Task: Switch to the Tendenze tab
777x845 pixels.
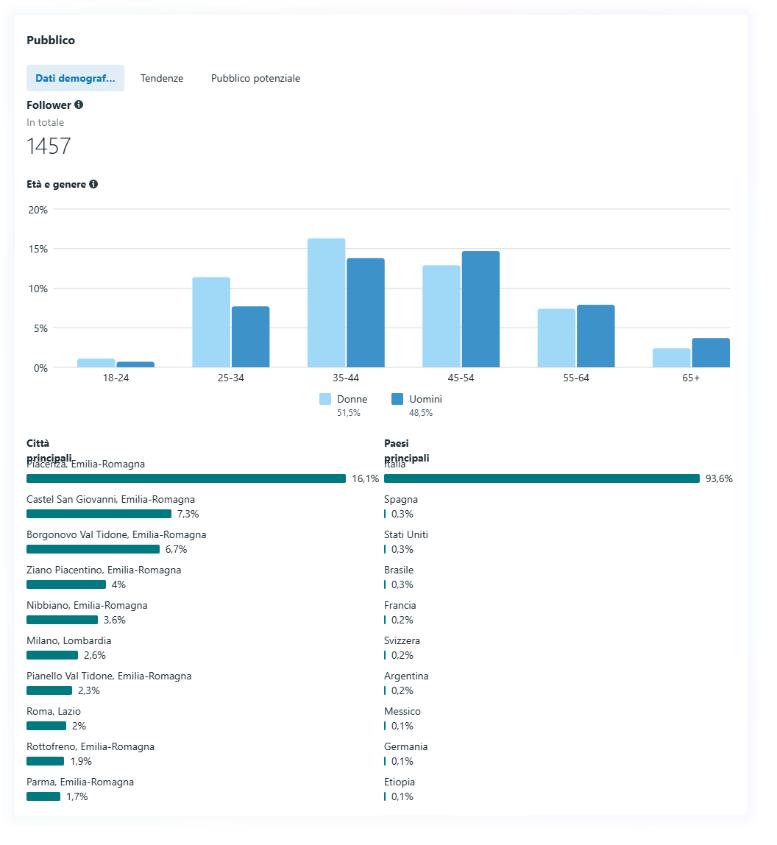Action: point(162,78)
